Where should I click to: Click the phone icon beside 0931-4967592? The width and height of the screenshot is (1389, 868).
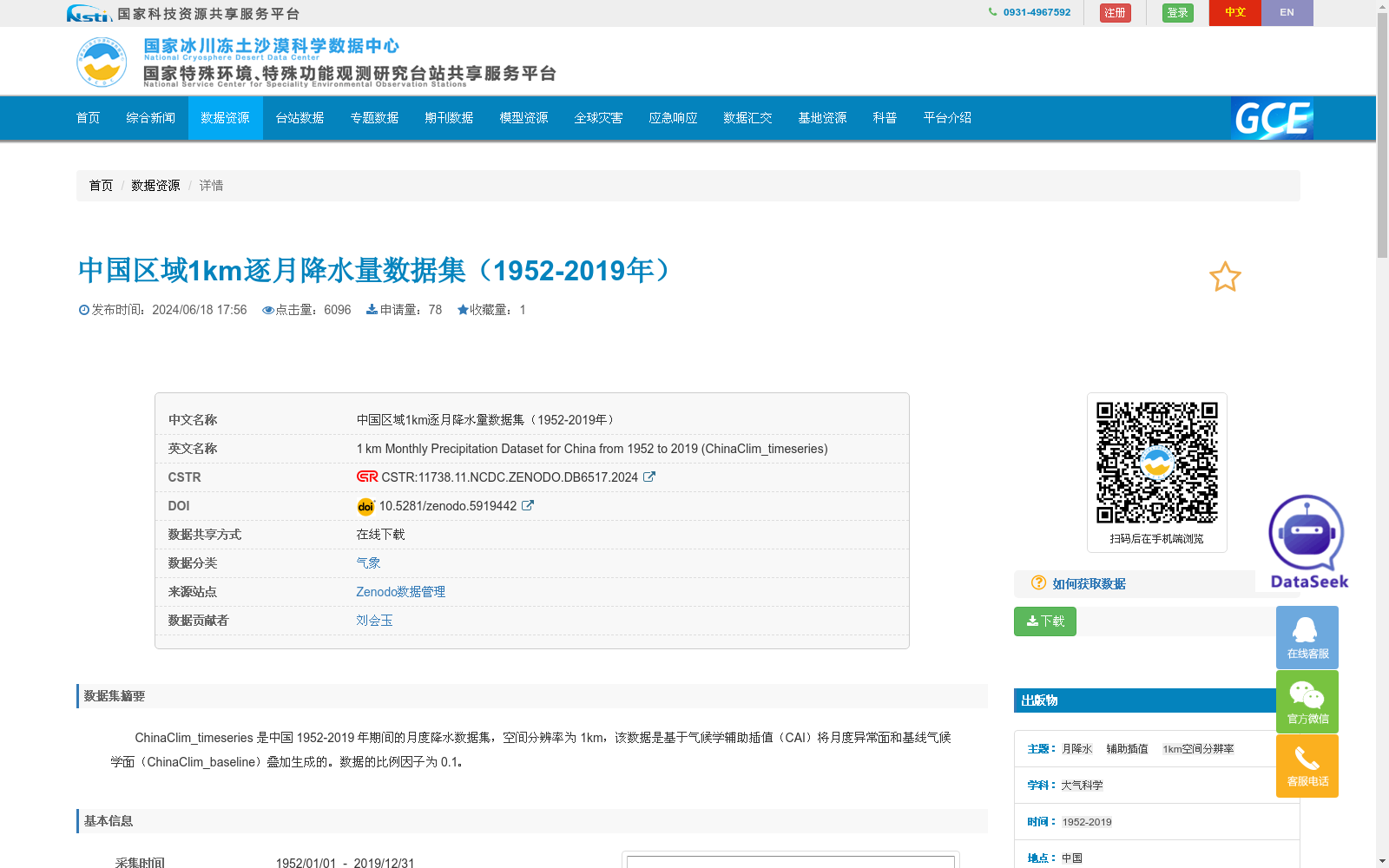(x=993, y=12)
